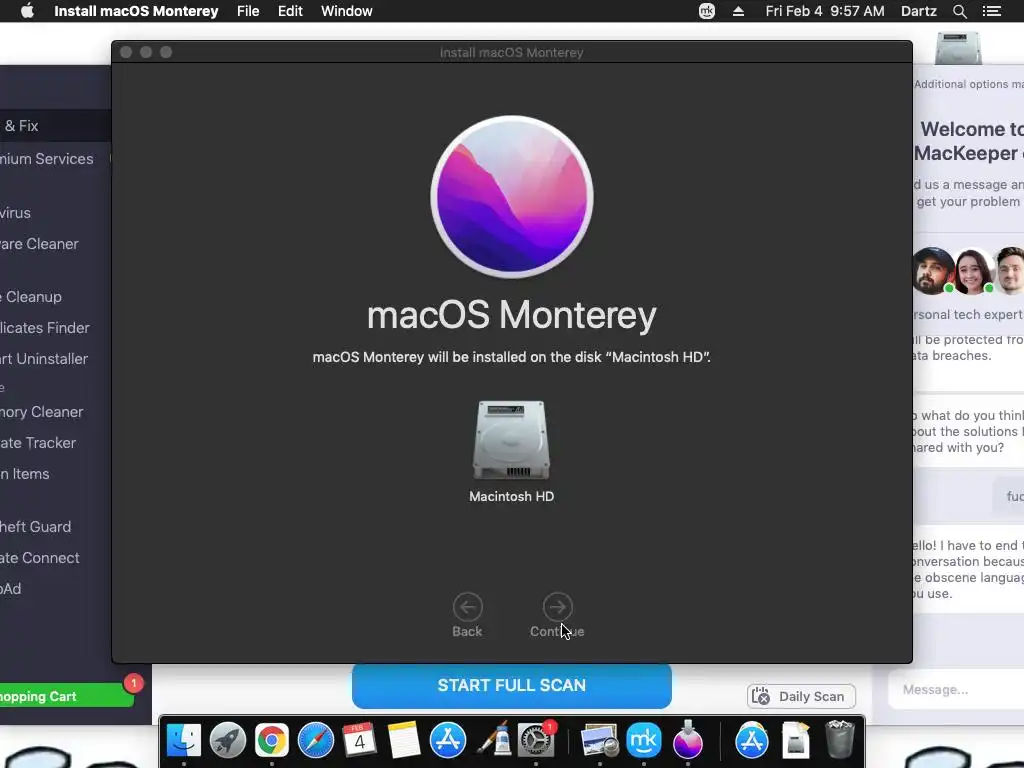Open System Preferences from the Dock

point(536,741)
